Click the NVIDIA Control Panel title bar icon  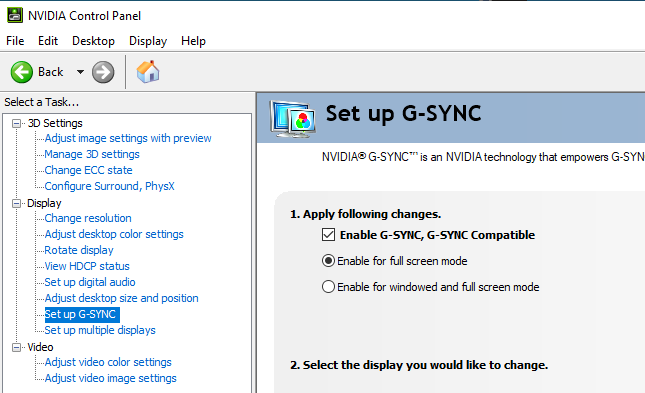(15, 15)
